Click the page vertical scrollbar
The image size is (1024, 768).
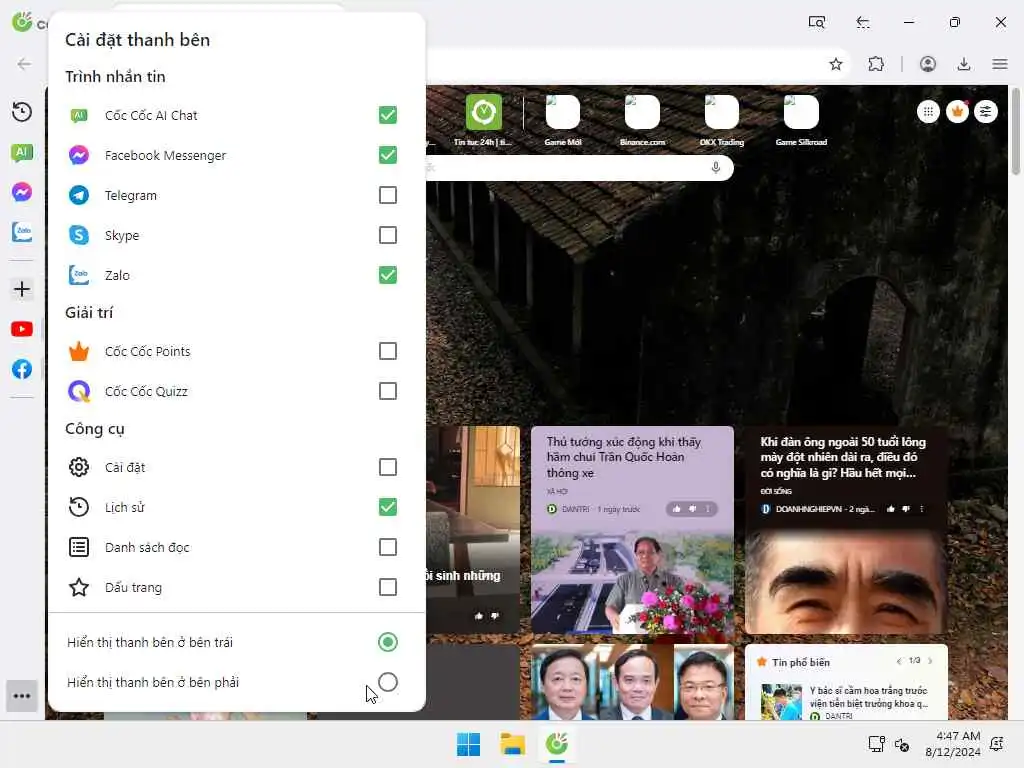tap(1016, 131)
